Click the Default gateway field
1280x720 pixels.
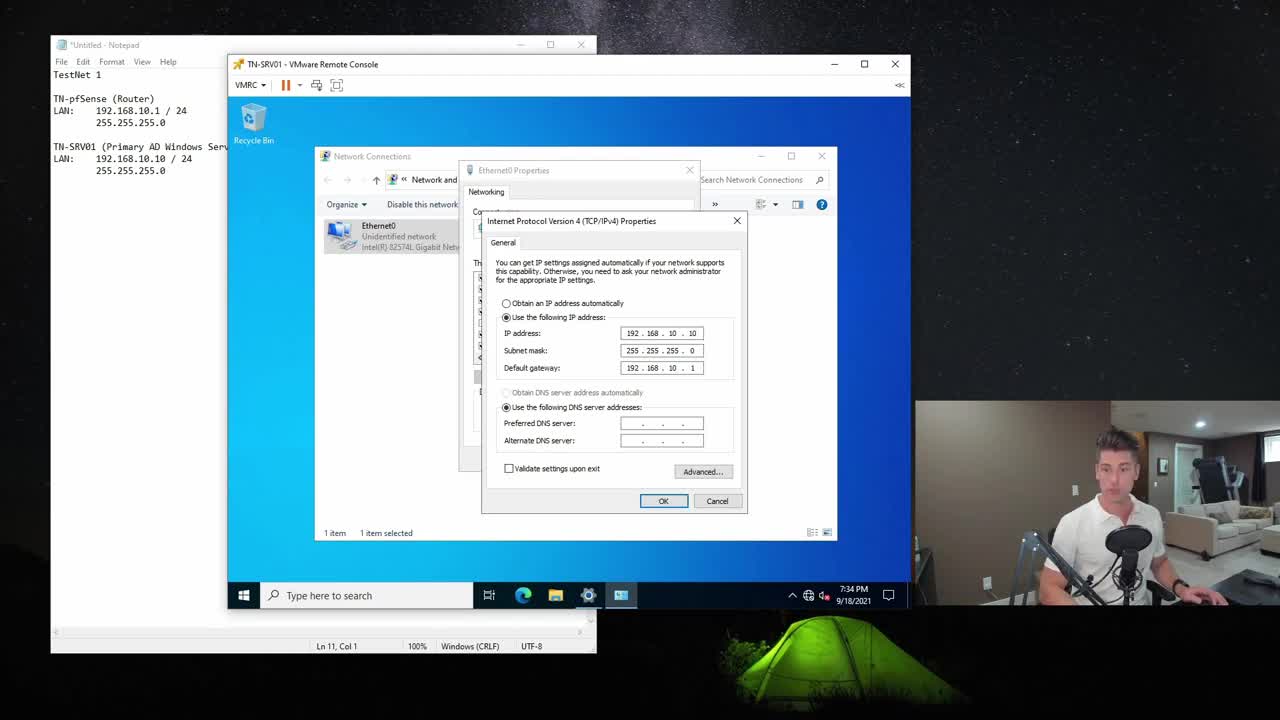[x=662, y=368]
